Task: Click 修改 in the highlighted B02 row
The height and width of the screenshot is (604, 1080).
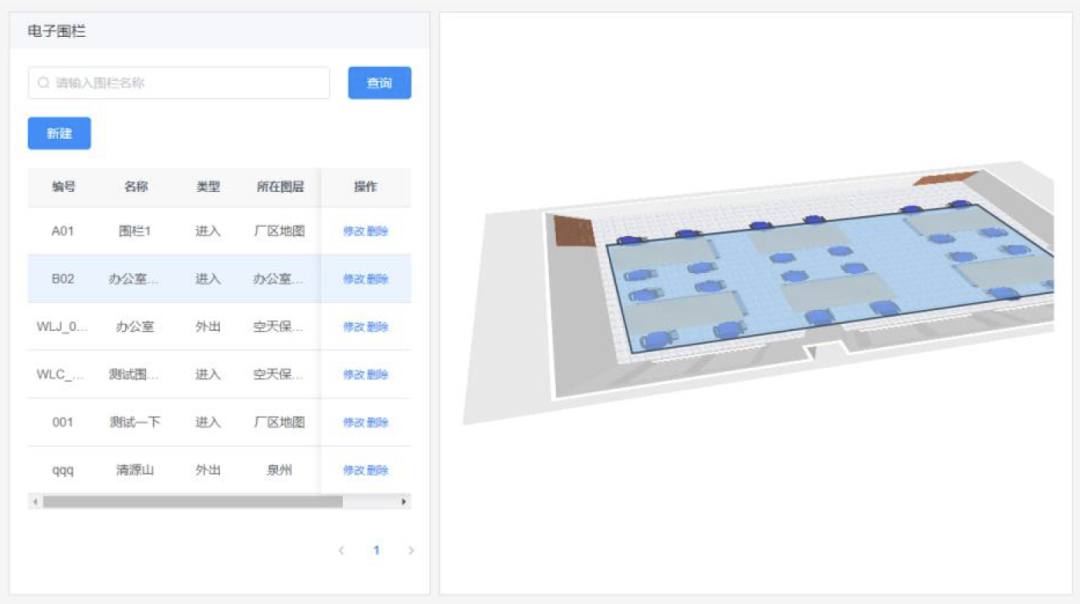Action: 354,279
